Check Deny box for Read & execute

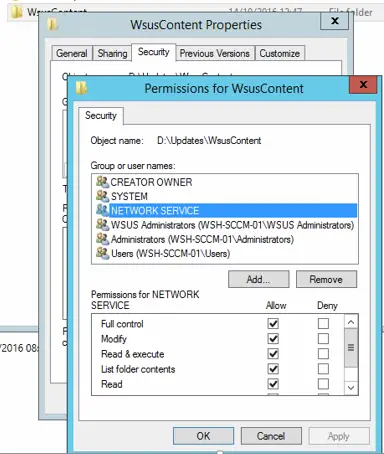[323, 354]
